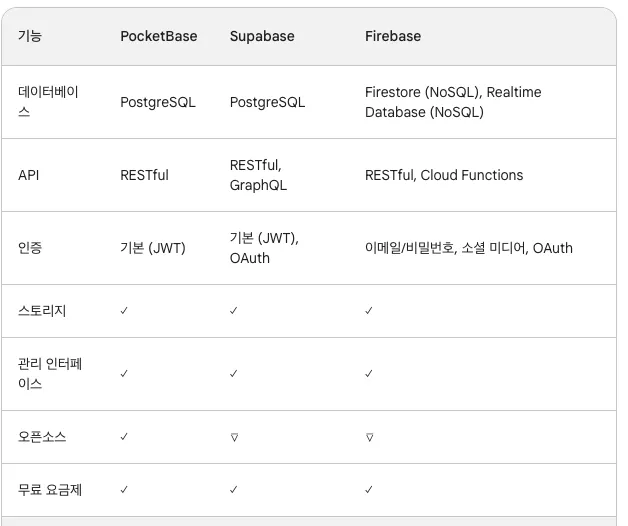Click PocketBase storage checkmark
The width and height of the screenshot is (628, 526).
tap(124, 310)
